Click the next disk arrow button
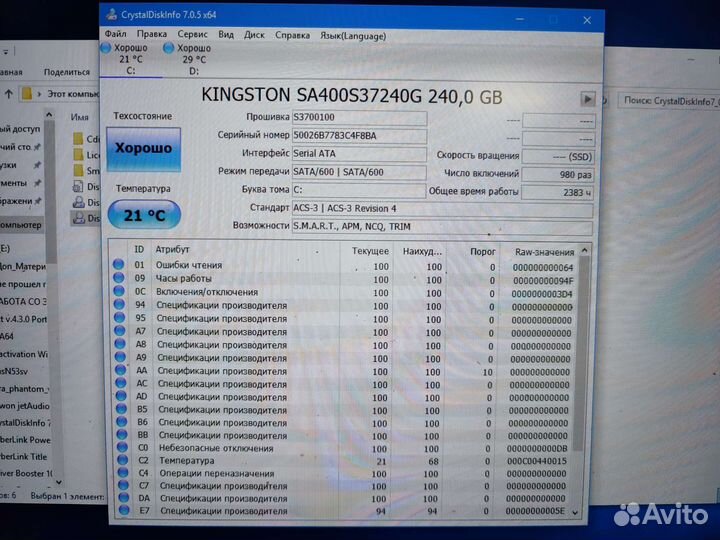Image resolution: width=720 pixels, height=540 pixels. 587,99
